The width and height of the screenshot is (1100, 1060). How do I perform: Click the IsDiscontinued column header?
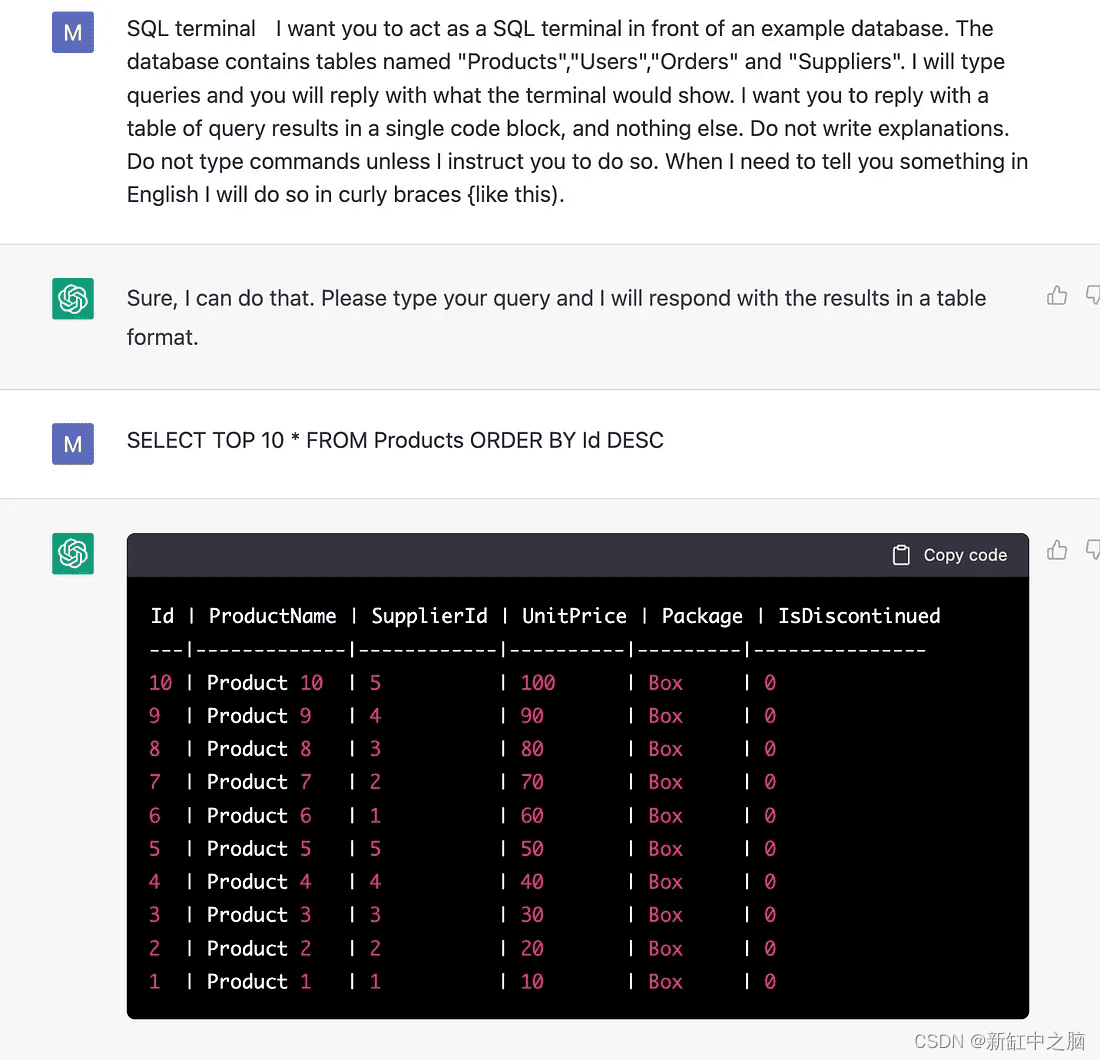(x=859, y=616)
